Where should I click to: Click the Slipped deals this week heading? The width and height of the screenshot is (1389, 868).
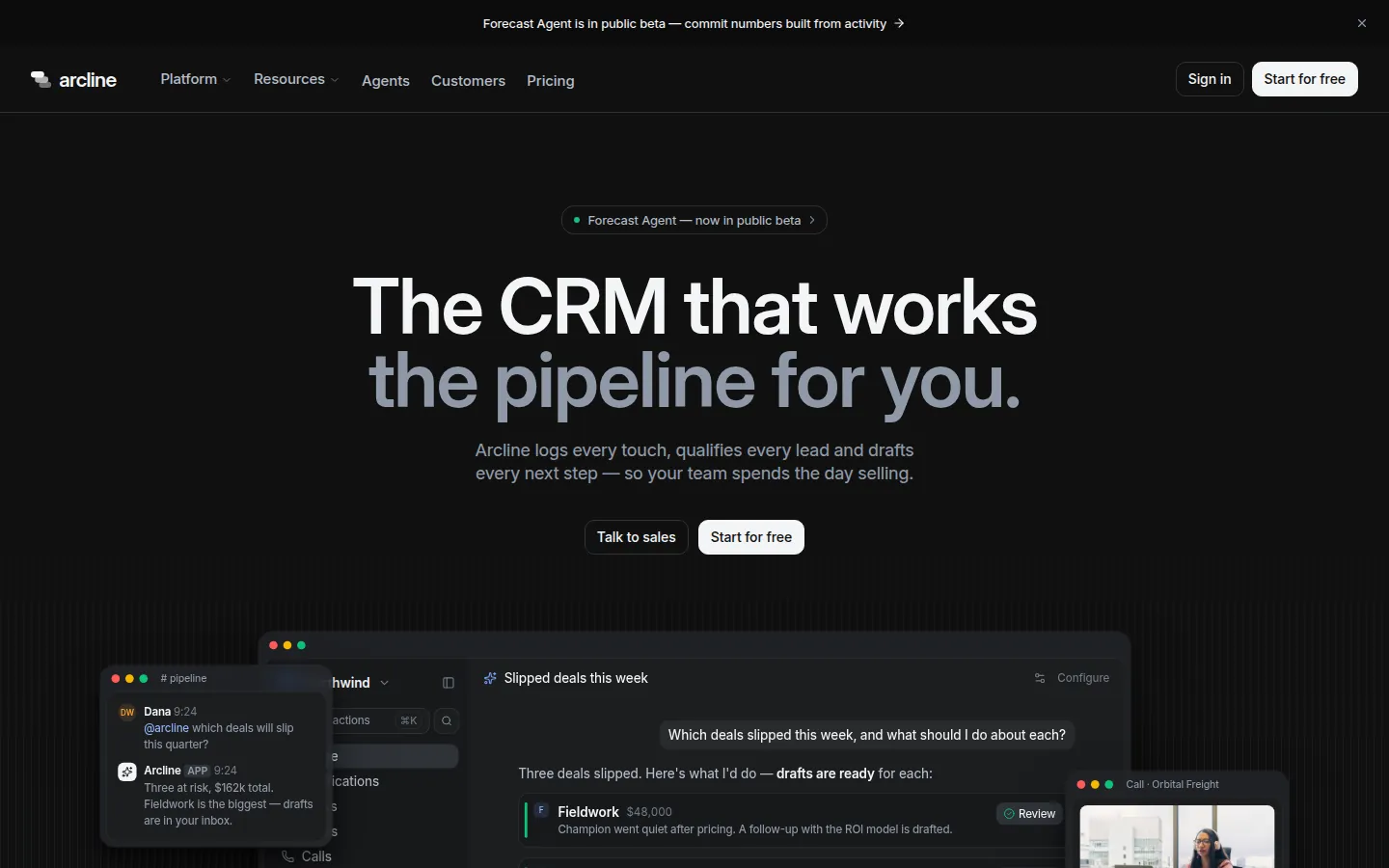click(x=576, y=678)
